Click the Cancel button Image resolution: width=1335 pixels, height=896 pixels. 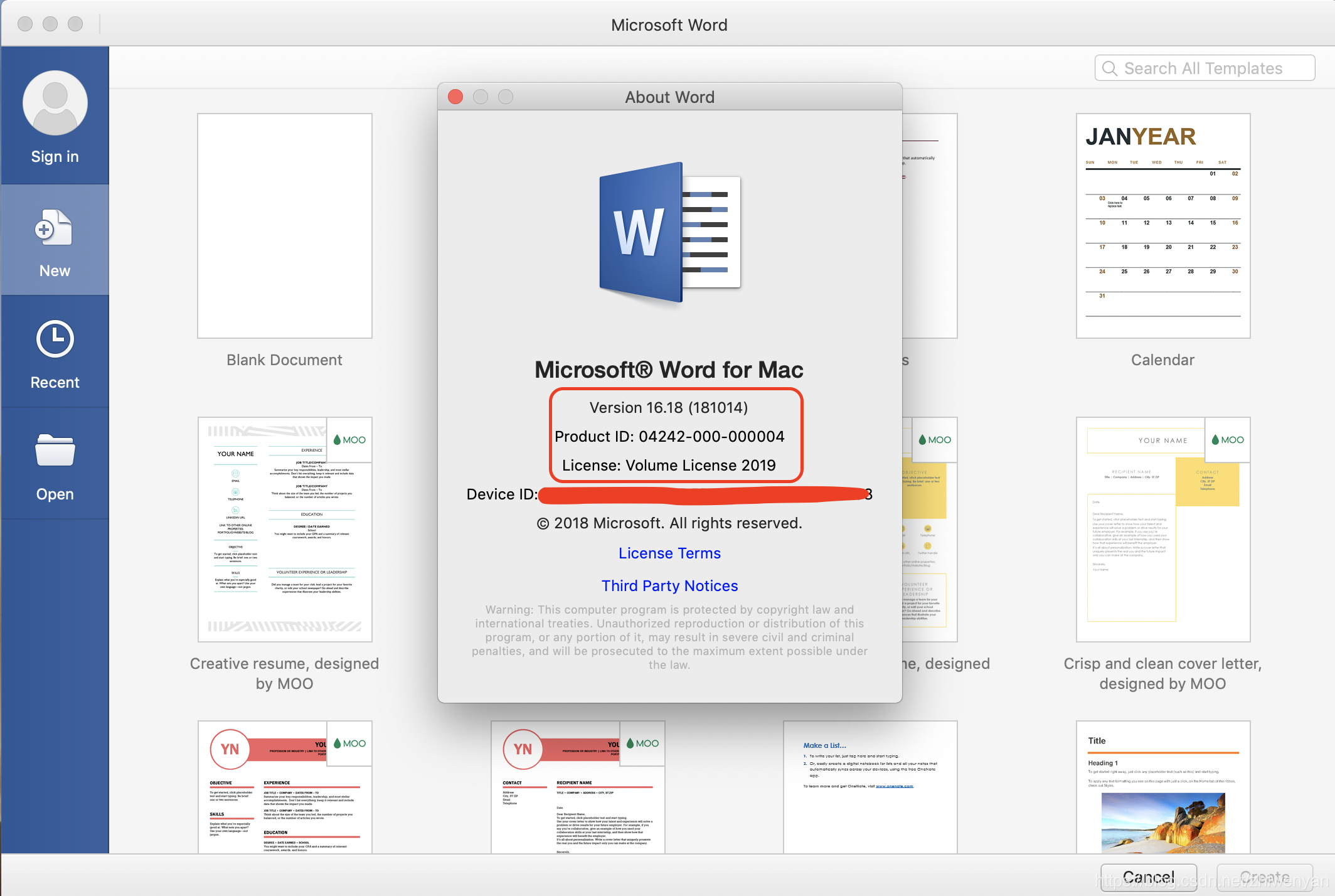[1148, 877]
